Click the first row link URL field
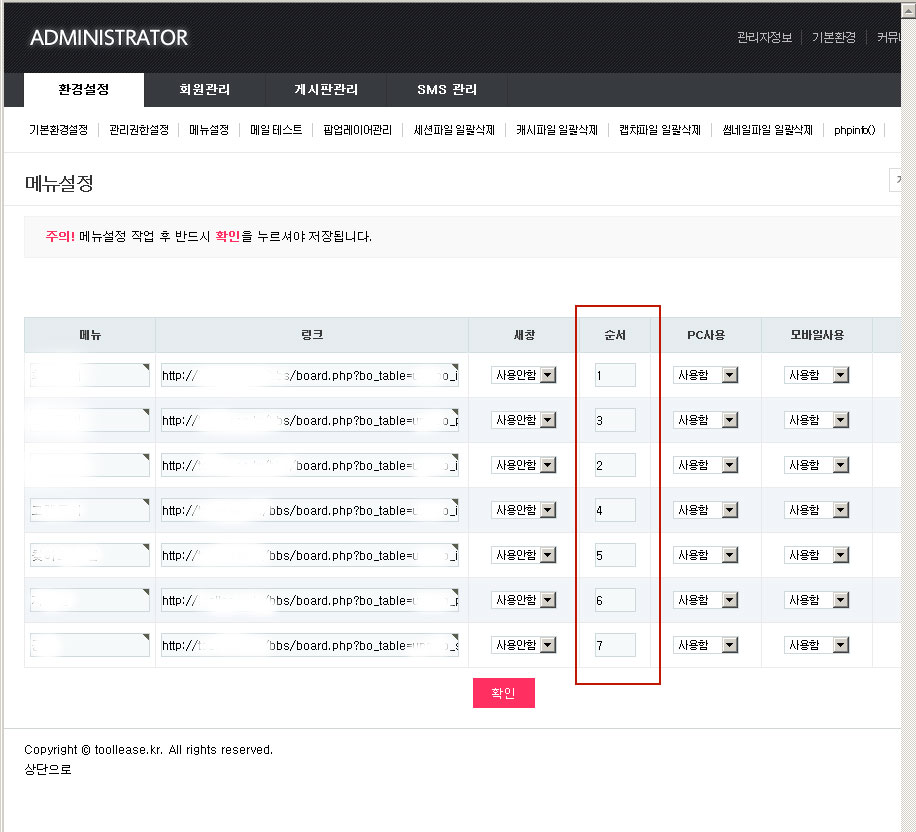 (309, 375)
